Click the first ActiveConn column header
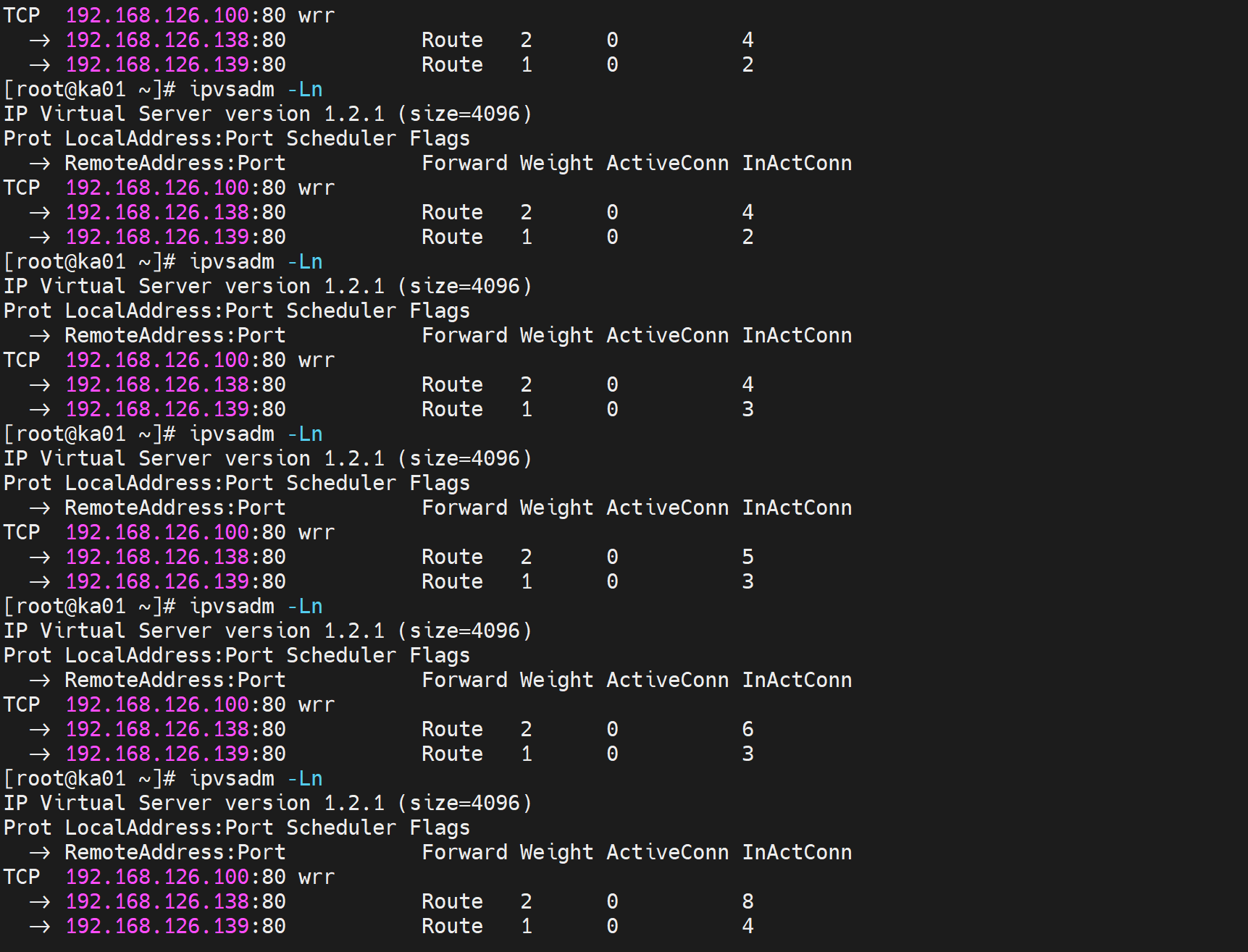This screenshot has height=952, width=1248. click(x=667, y=163)
